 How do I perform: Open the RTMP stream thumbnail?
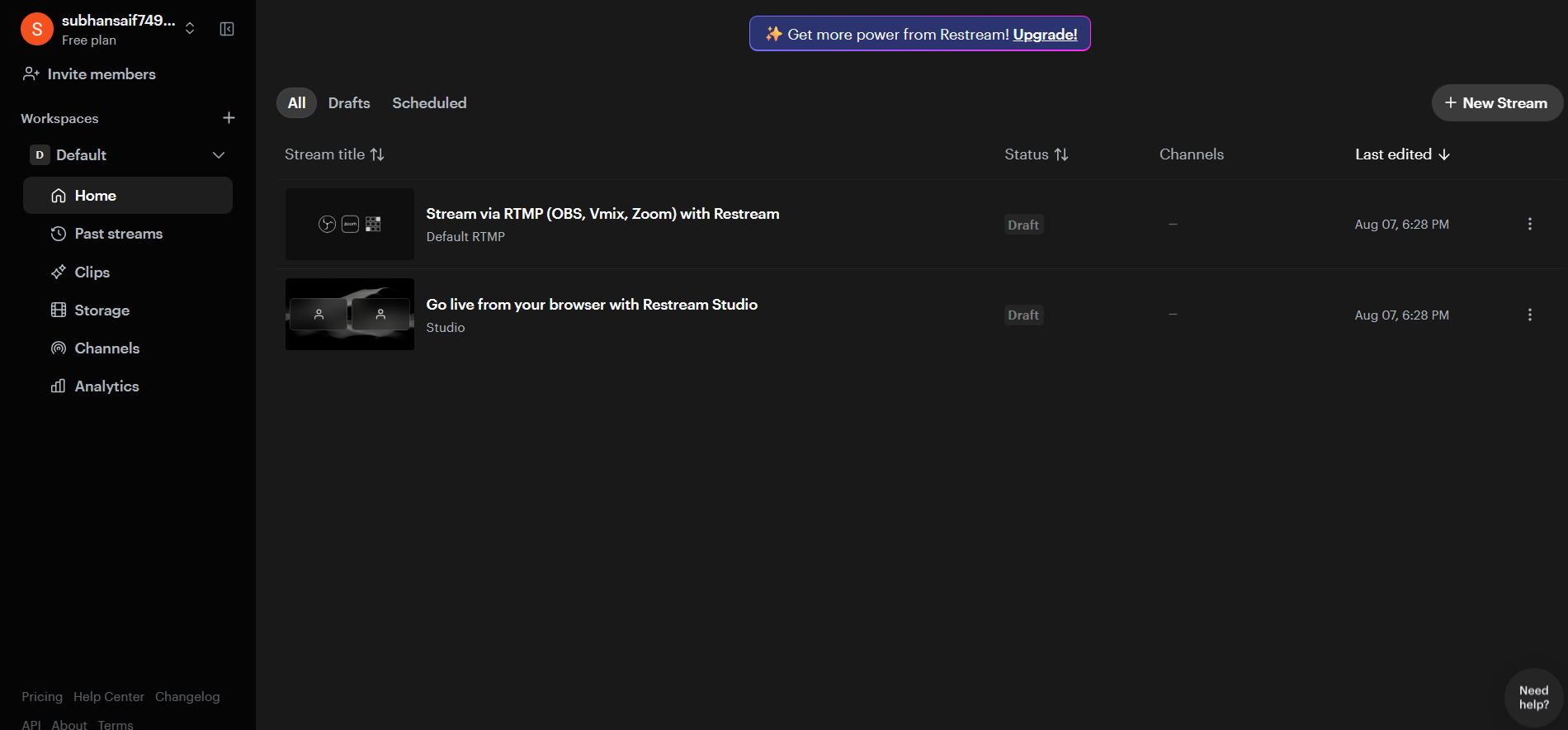click(350, 224)
